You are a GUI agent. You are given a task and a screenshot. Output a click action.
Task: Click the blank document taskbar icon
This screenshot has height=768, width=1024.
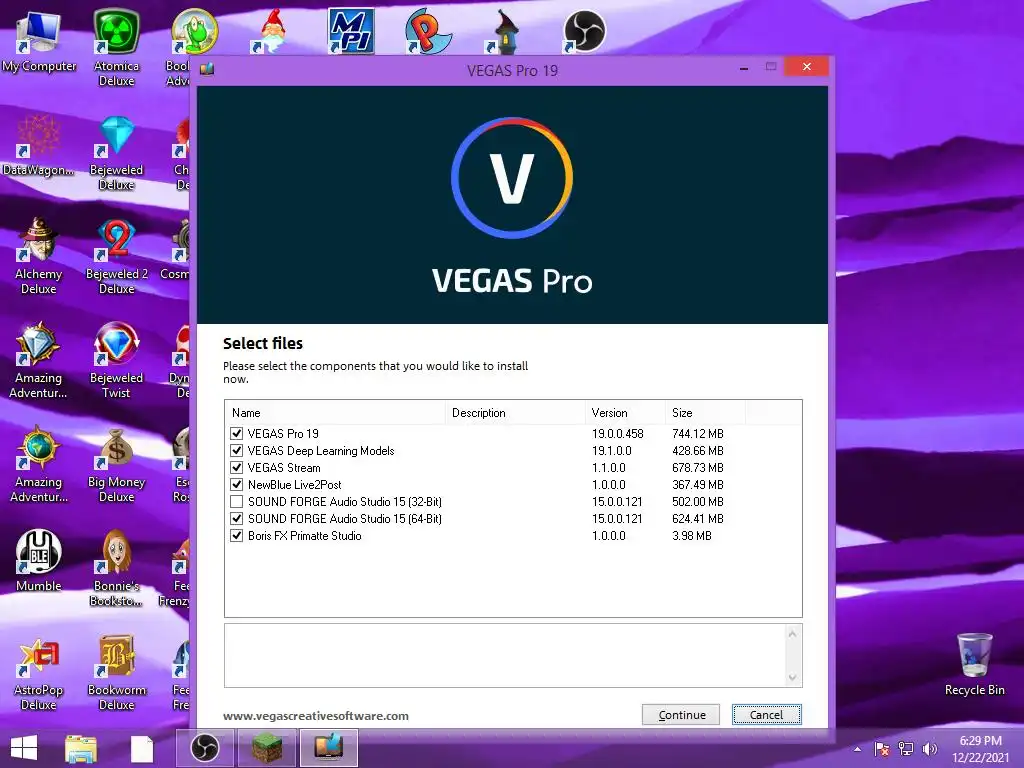pos(142,749)
